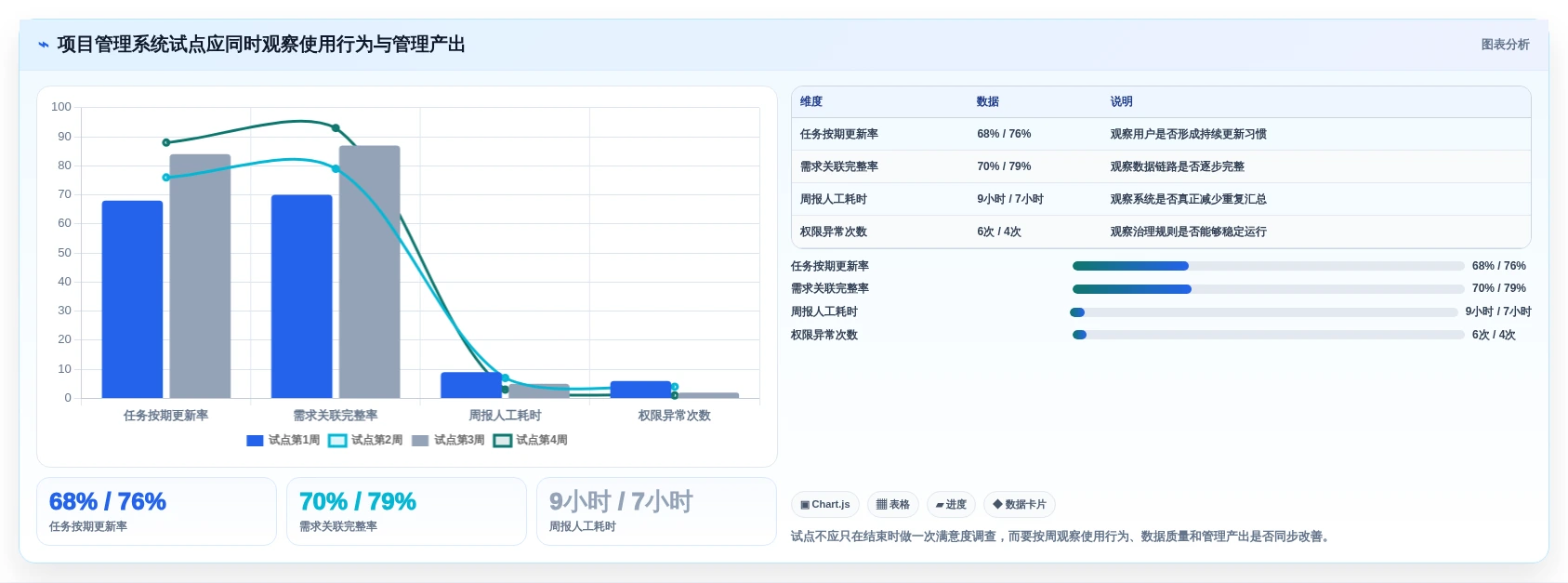The height and width of the screenshot is (583, 1568).
Task: Click the 维度 column header
Action: click(811, 102)
